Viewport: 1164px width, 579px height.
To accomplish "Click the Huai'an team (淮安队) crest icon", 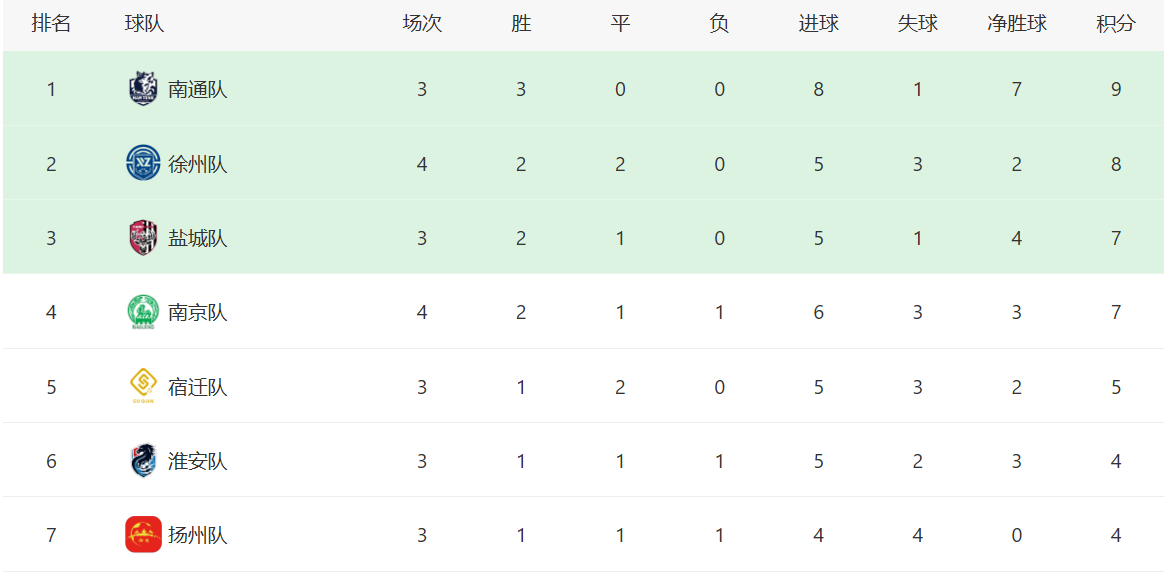I will pos(143,461).
